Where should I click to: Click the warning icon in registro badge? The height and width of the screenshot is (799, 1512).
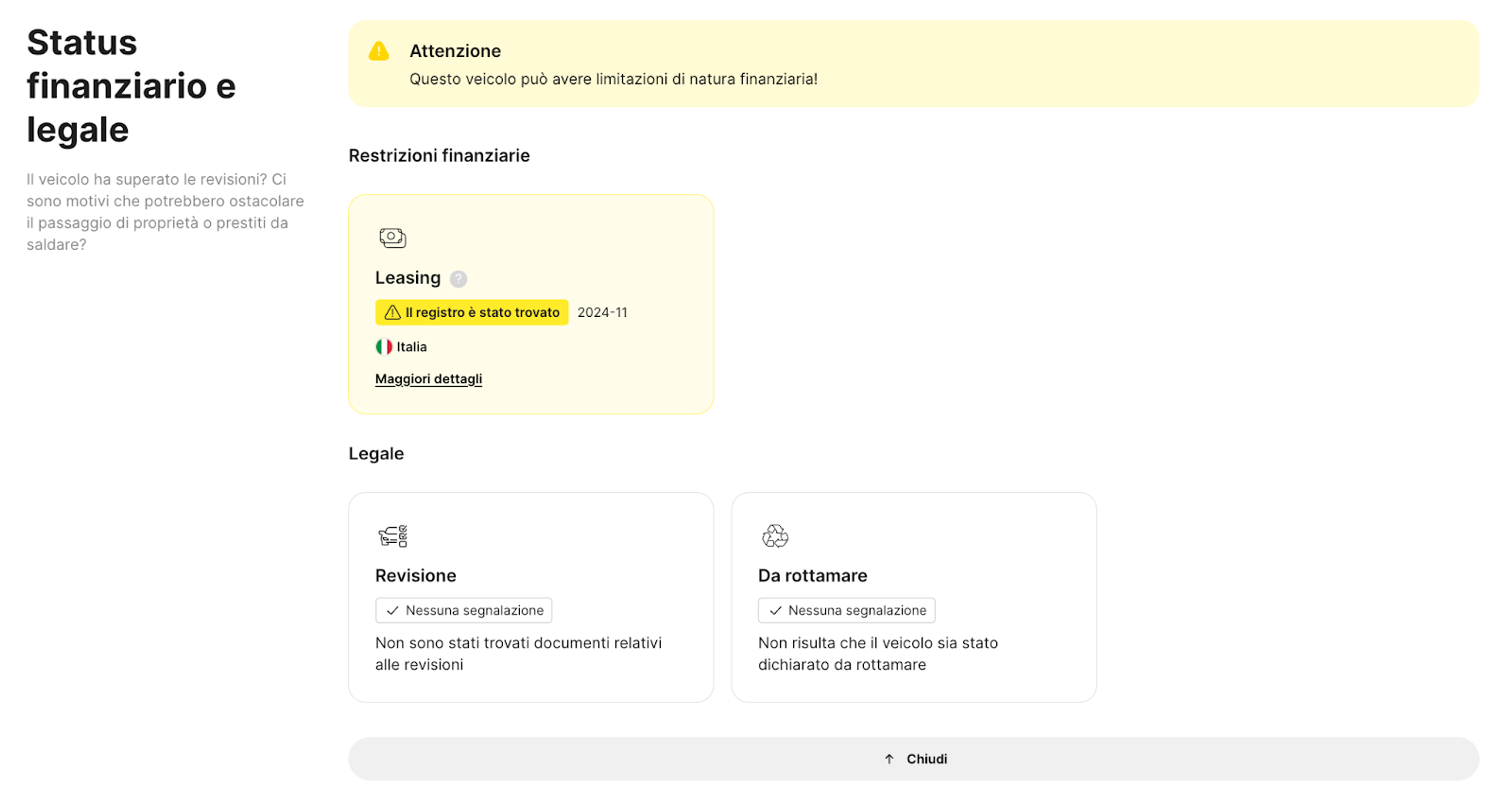[x=392, y=312]
